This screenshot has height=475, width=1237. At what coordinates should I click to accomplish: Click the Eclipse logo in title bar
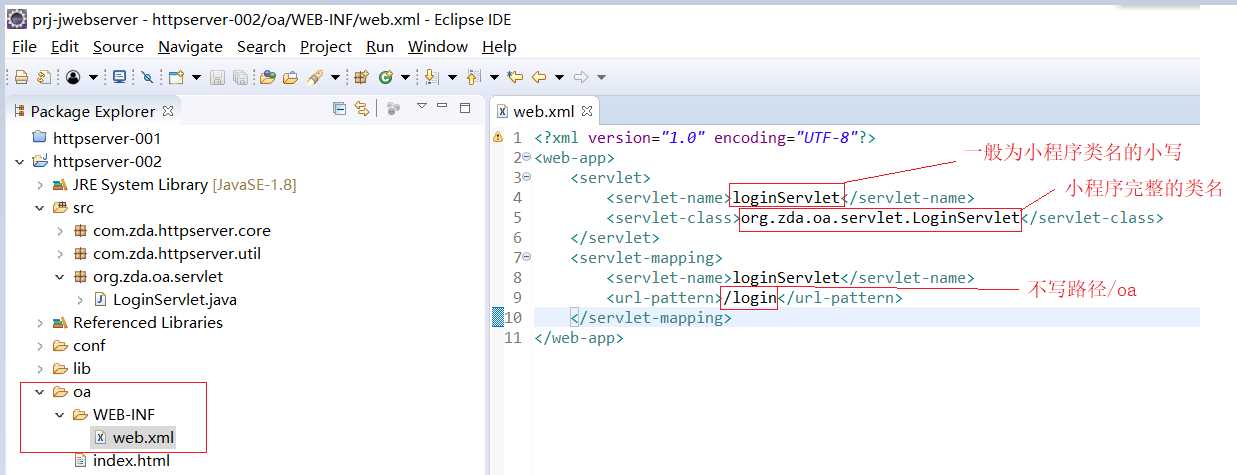16,18
